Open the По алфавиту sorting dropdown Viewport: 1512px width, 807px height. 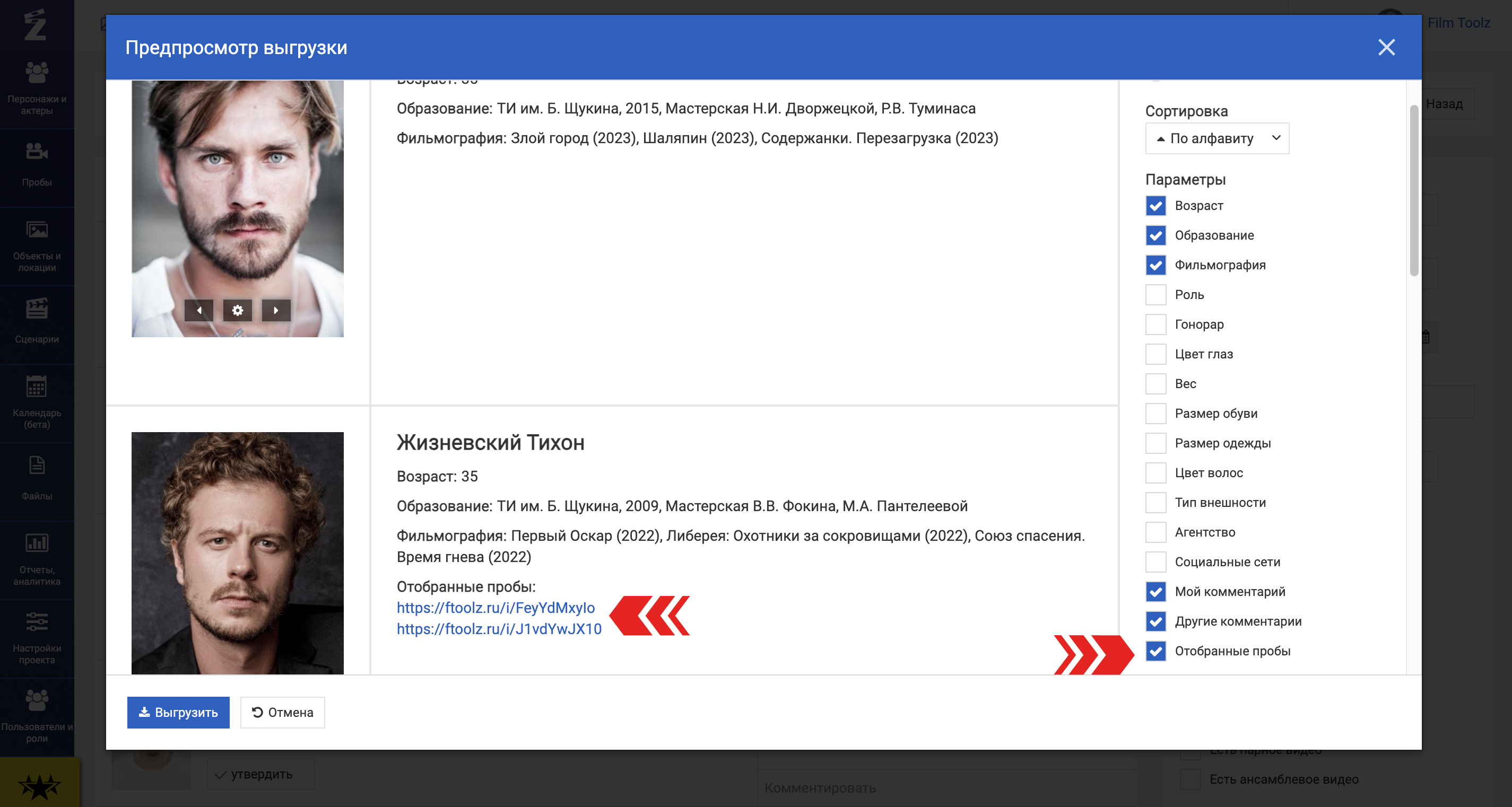(1216, 138)
